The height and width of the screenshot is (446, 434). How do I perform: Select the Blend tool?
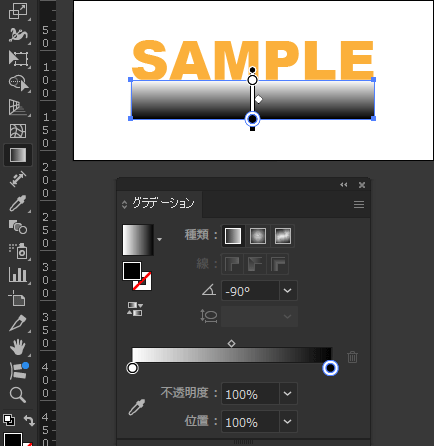(18, 227)
